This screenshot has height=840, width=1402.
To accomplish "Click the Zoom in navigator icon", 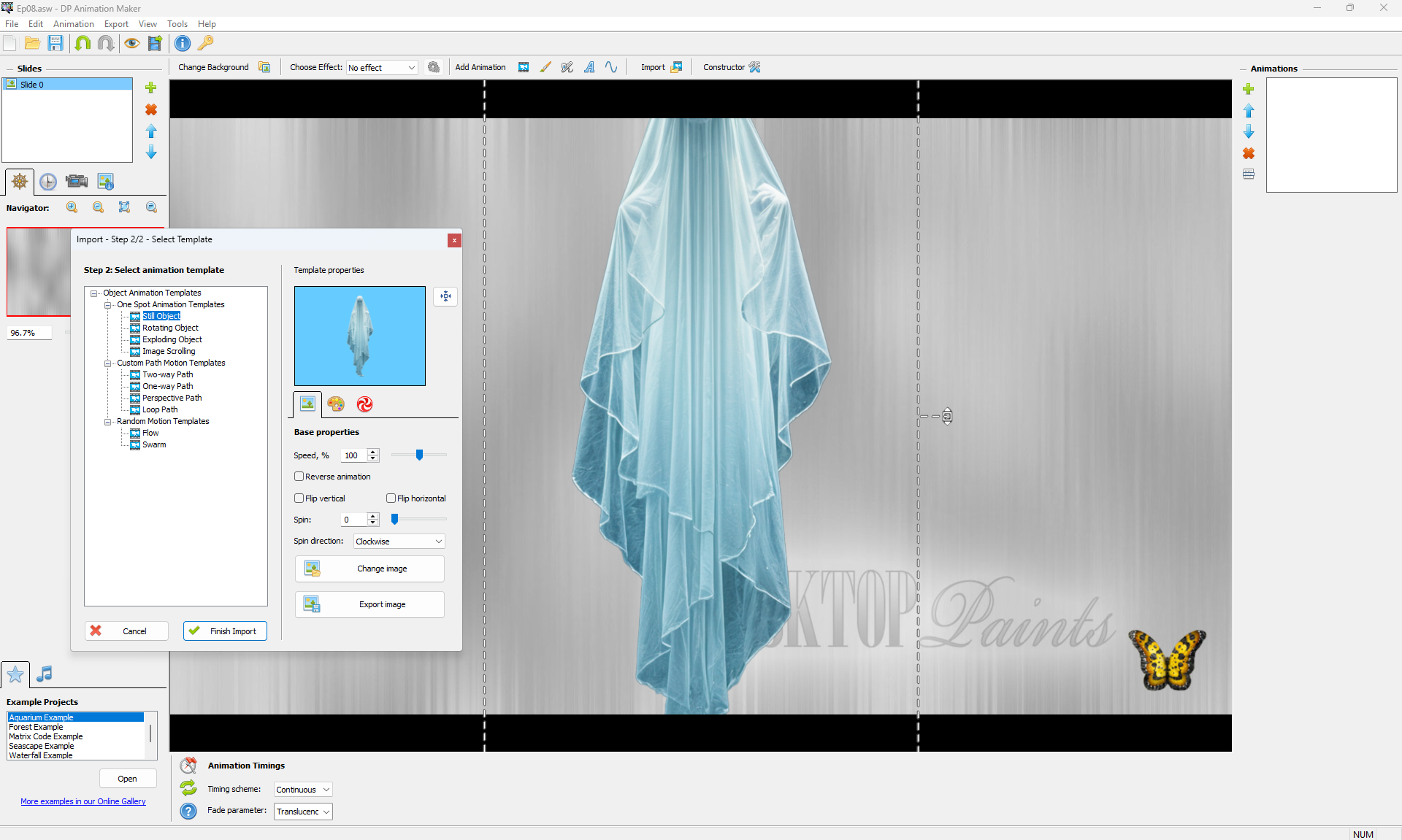I will [72, 208].
